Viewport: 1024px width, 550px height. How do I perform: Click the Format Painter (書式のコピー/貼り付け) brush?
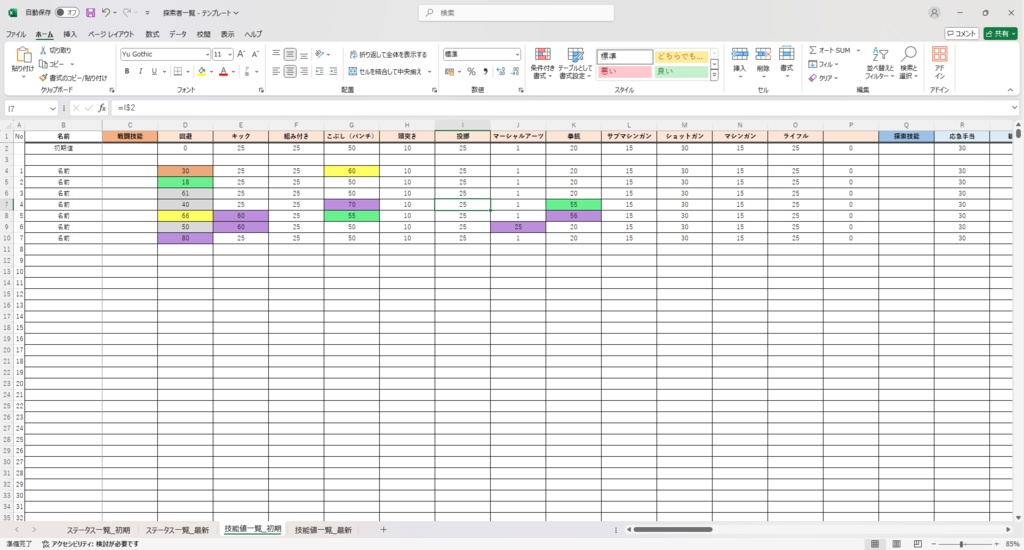[x=43, y=78]
